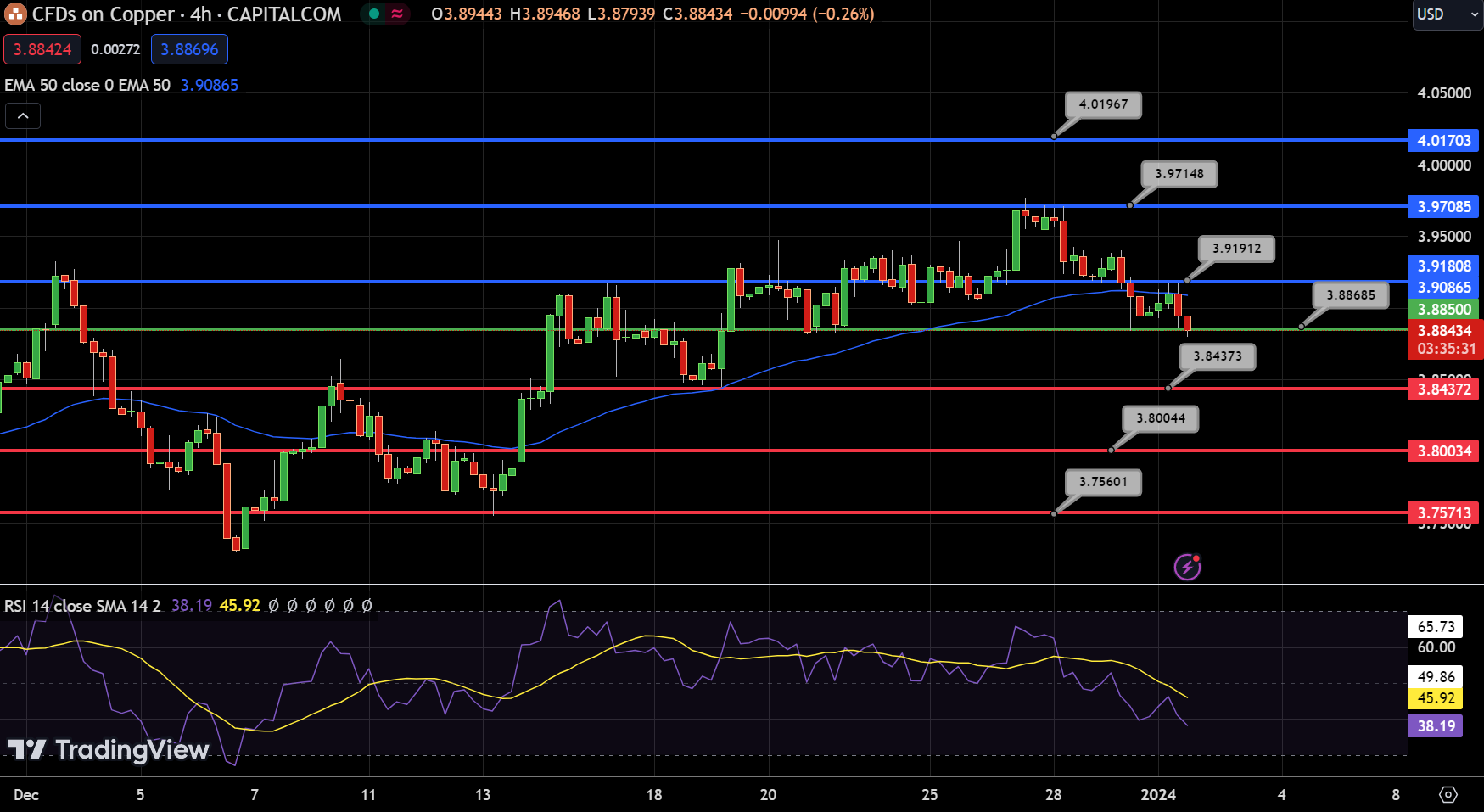Click the 18 date on the time axis
Image resolution: width=1484 pixels, height=812 pixels.
654,795
